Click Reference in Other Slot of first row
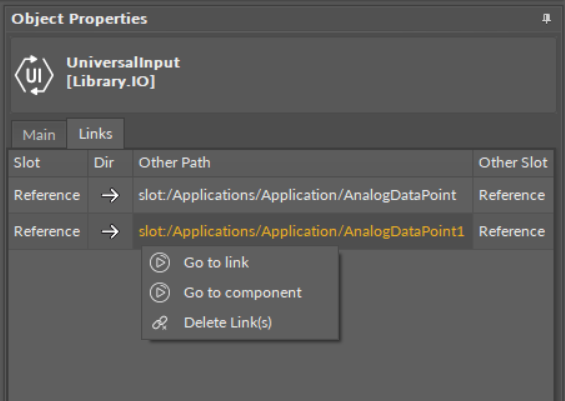Viewport: 565px width, 401px height. tap(512, 195)
